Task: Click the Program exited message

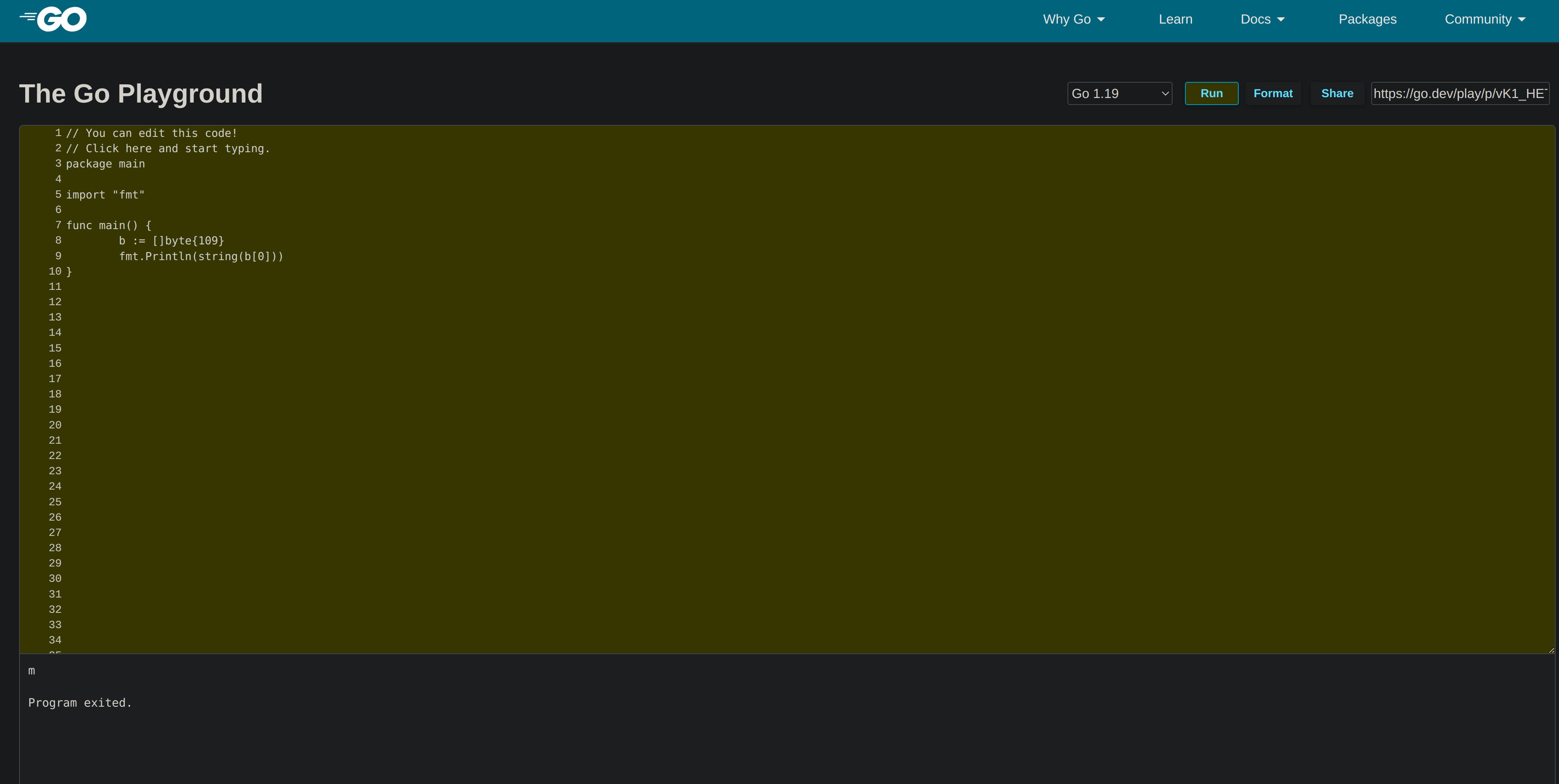Action: tap(79, 702)
